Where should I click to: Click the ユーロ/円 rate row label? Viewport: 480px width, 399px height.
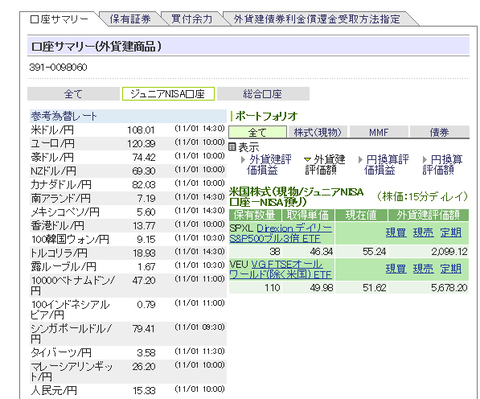pyautogui.click(x=53, y=143)
